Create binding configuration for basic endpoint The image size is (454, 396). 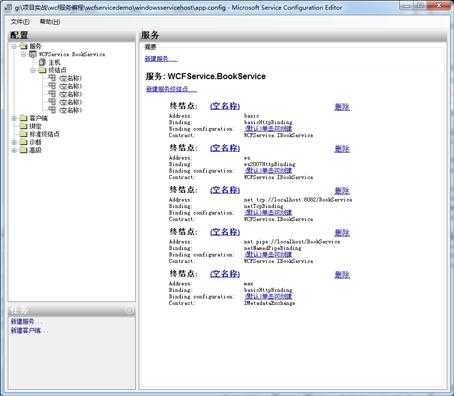tap(268, 129)
